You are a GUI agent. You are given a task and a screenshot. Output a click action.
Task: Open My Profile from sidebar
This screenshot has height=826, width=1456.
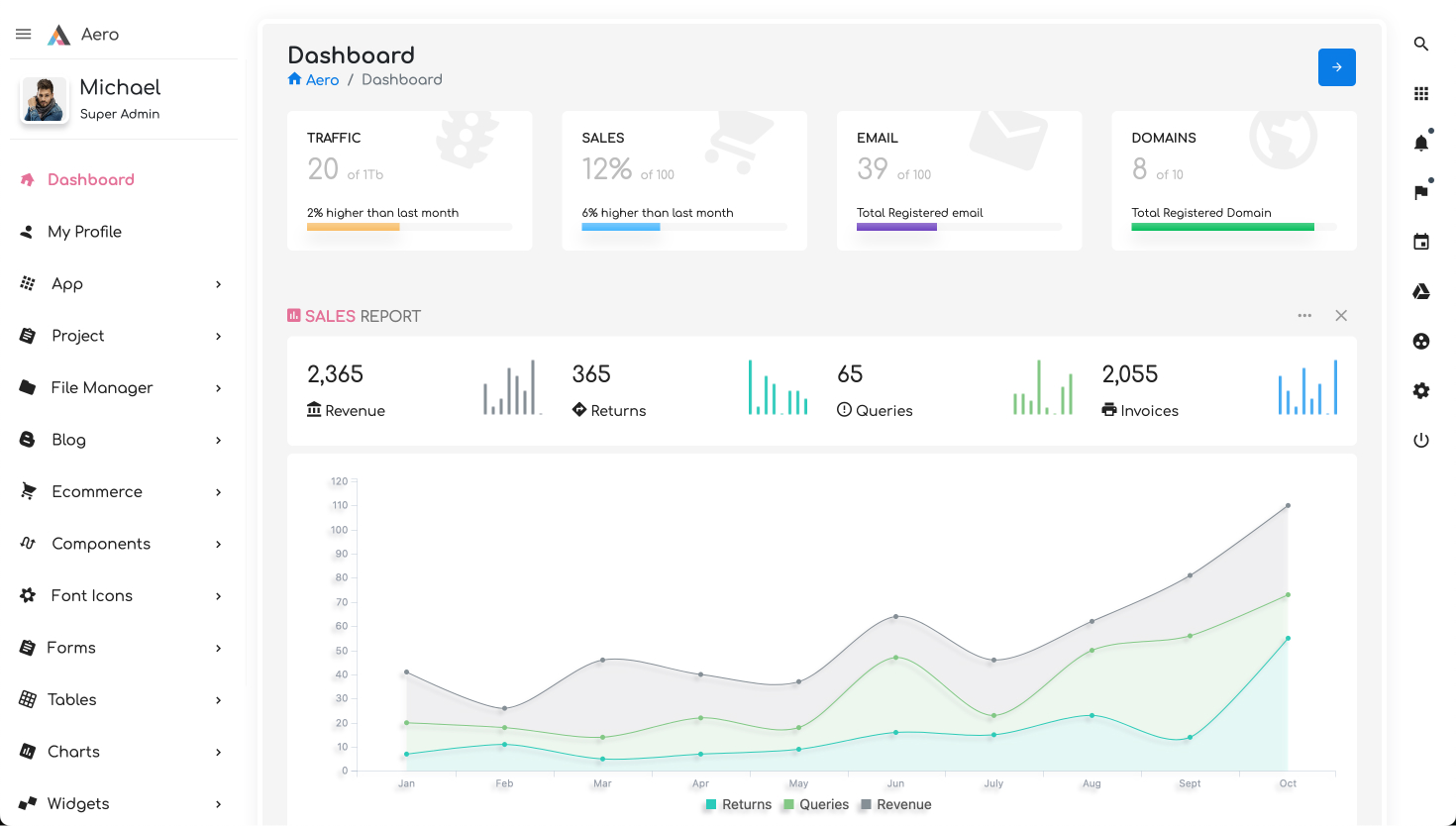tap(84, 232)
